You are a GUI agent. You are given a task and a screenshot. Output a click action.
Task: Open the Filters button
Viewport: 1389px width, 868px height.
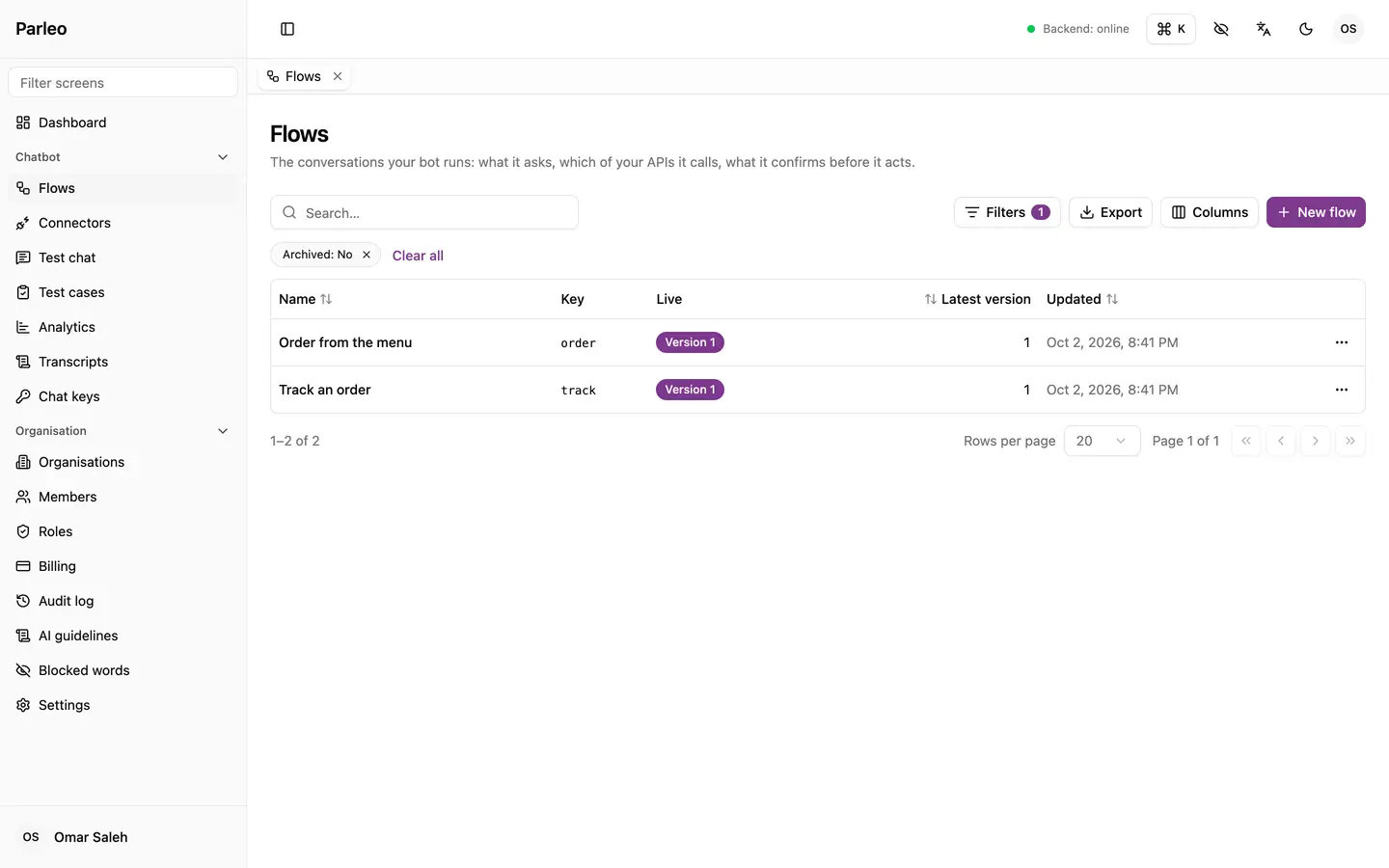[1007, 212]
